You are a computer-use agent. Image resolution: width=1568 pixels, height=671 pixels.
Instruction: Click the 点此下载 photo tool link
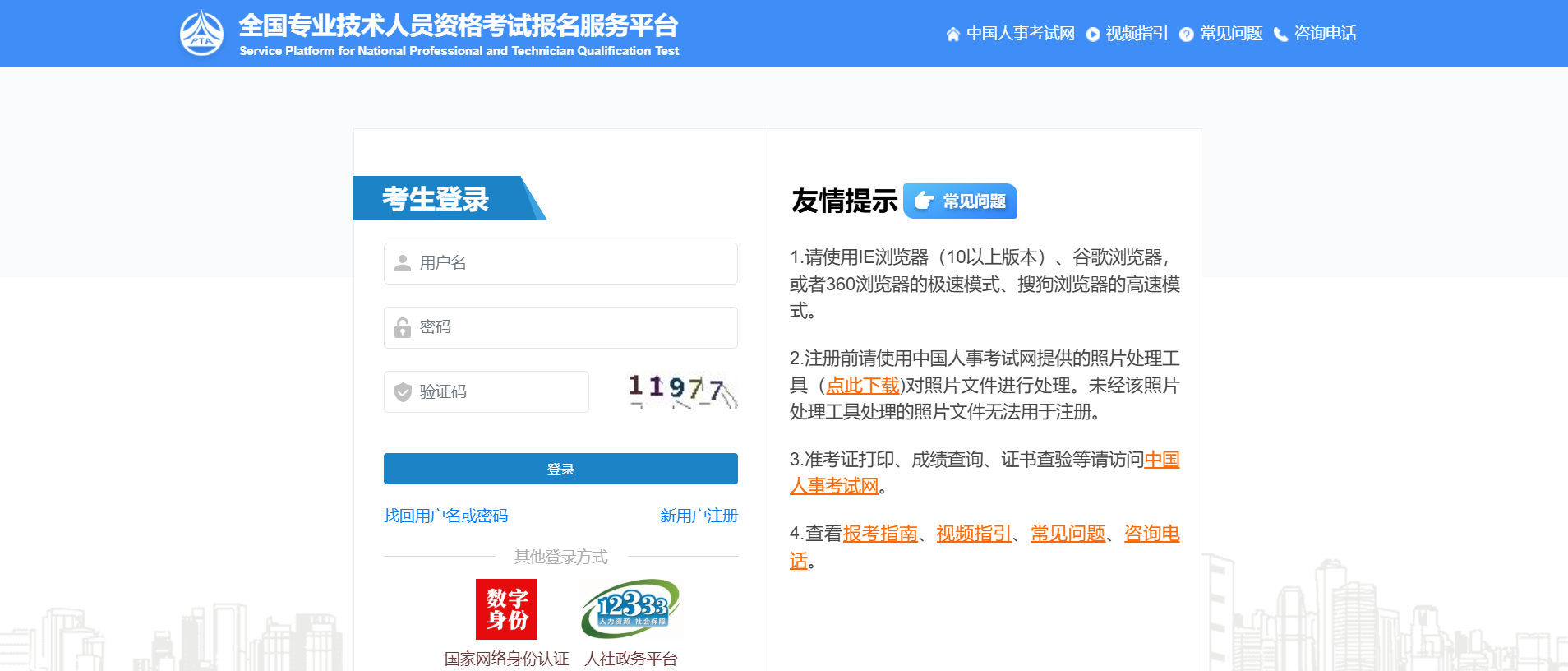[862, 386]
